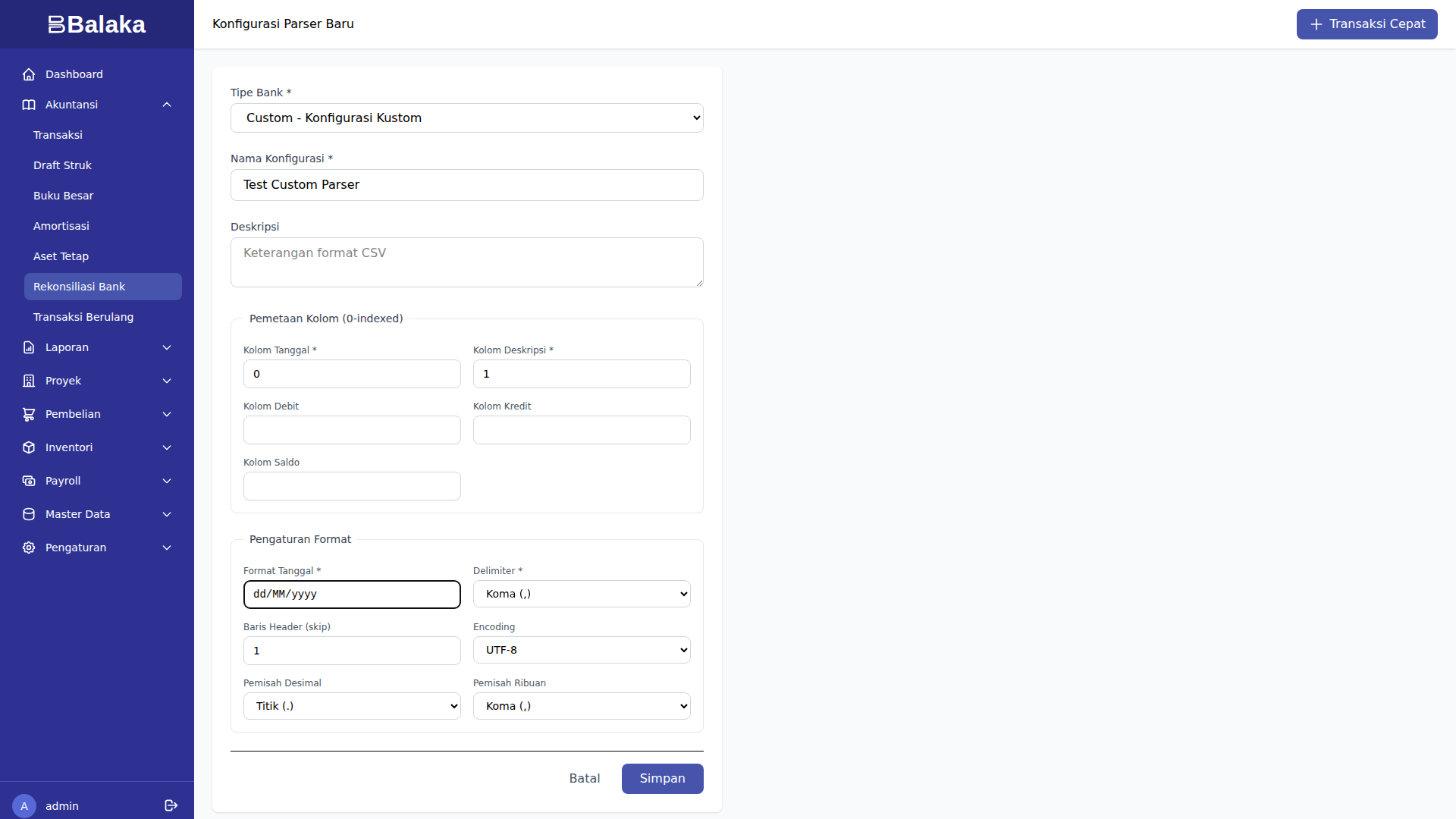Click the Pembelian shopping cart icon

[28, 414]
